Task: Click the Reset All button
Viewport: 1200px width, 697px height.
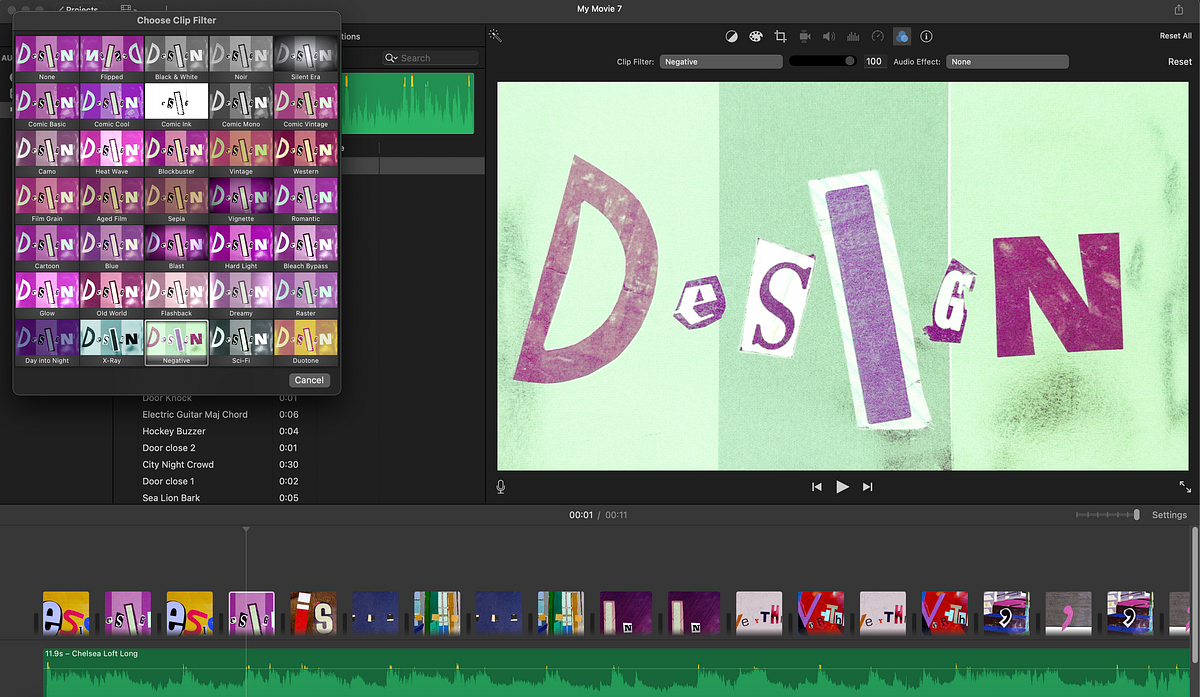Action: click(x=1175, y=36)
